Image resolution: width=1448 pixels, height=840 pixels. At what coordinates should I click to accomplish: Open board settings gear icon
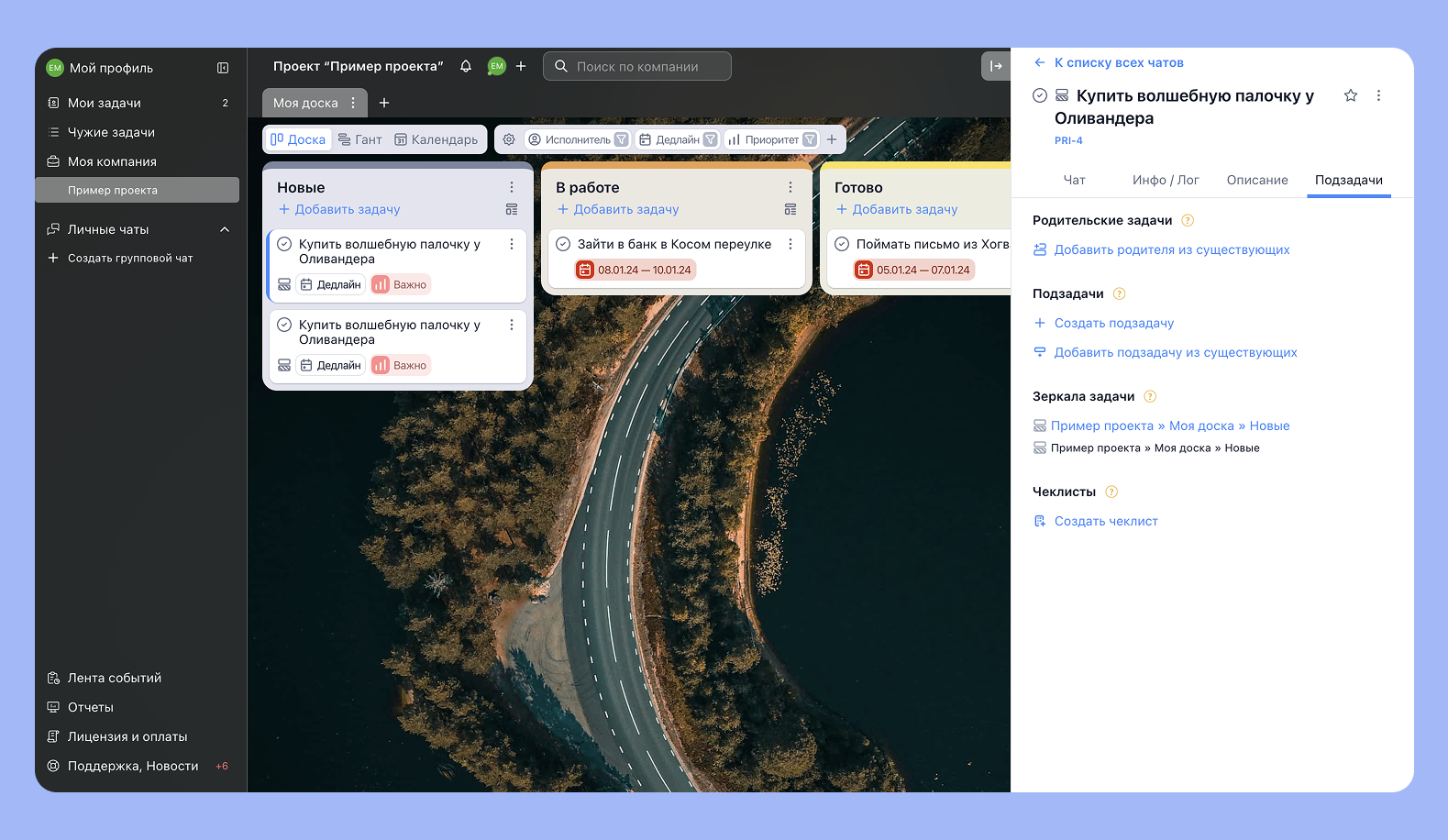coord(509,139)
